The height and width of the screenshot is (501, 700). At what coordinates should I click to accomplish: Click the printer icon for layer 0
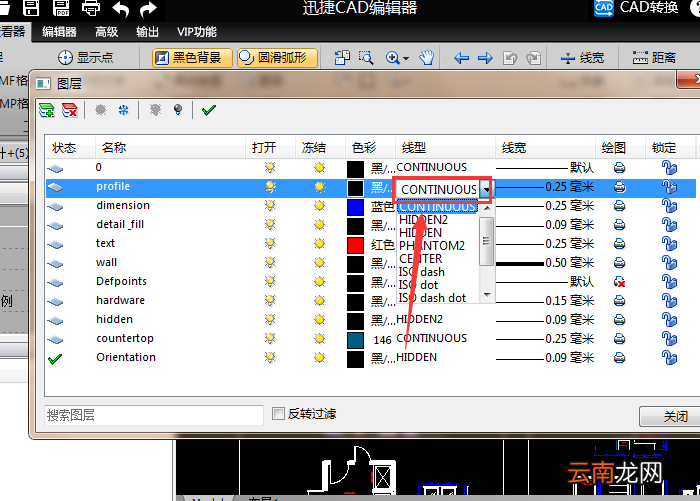619,168
